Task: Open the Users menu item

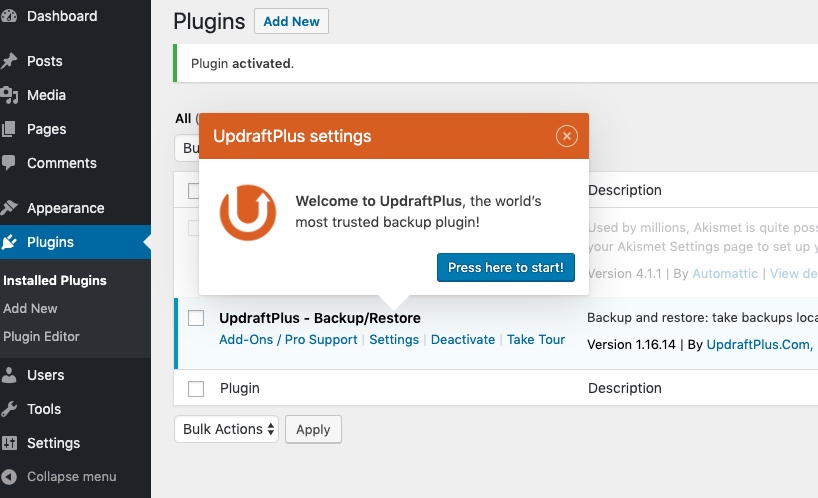Action: coord(45,375)
